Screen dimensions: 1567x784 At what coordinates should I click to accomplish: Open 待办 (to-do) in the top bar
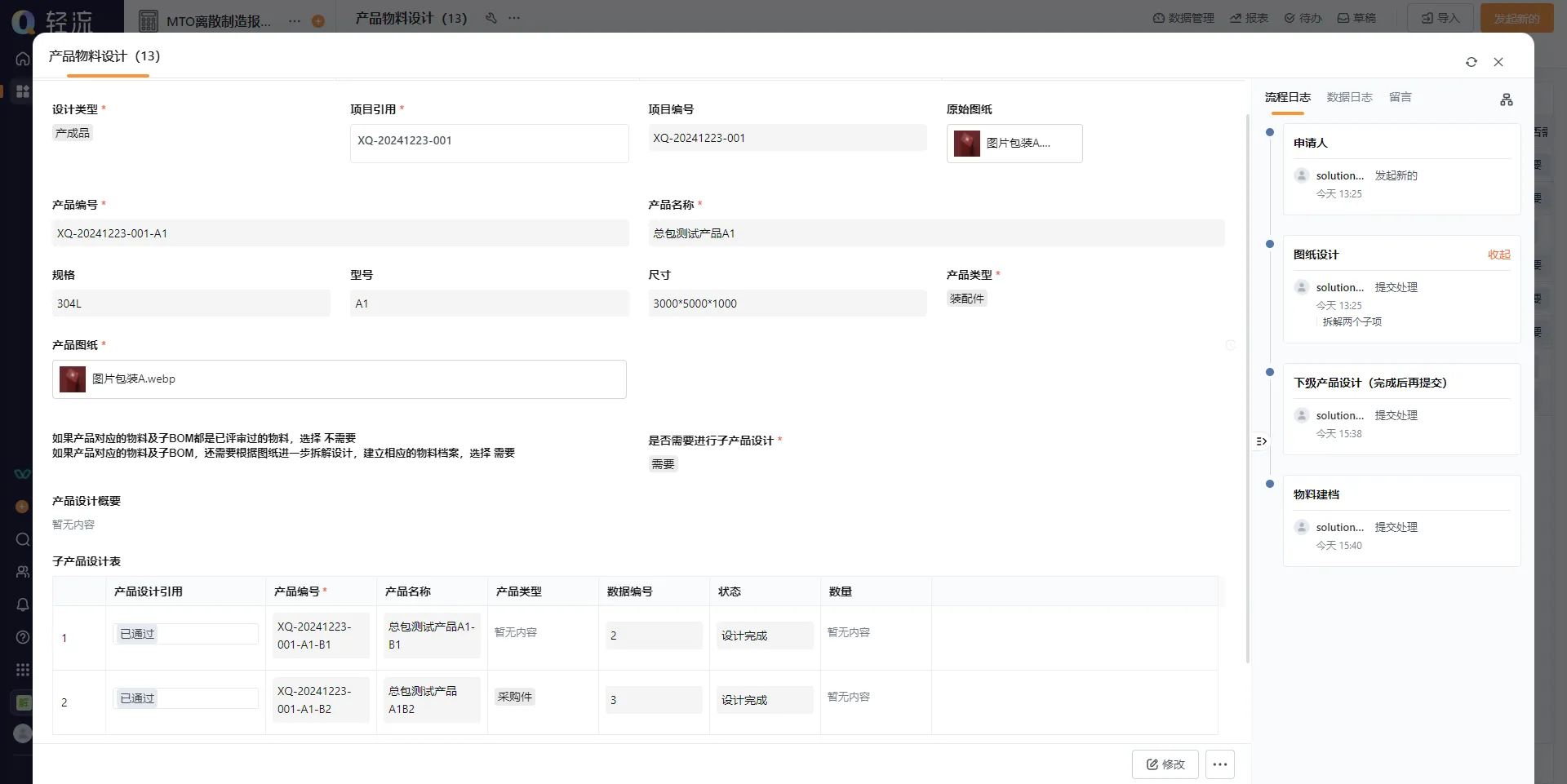(x=1302, y=17)
